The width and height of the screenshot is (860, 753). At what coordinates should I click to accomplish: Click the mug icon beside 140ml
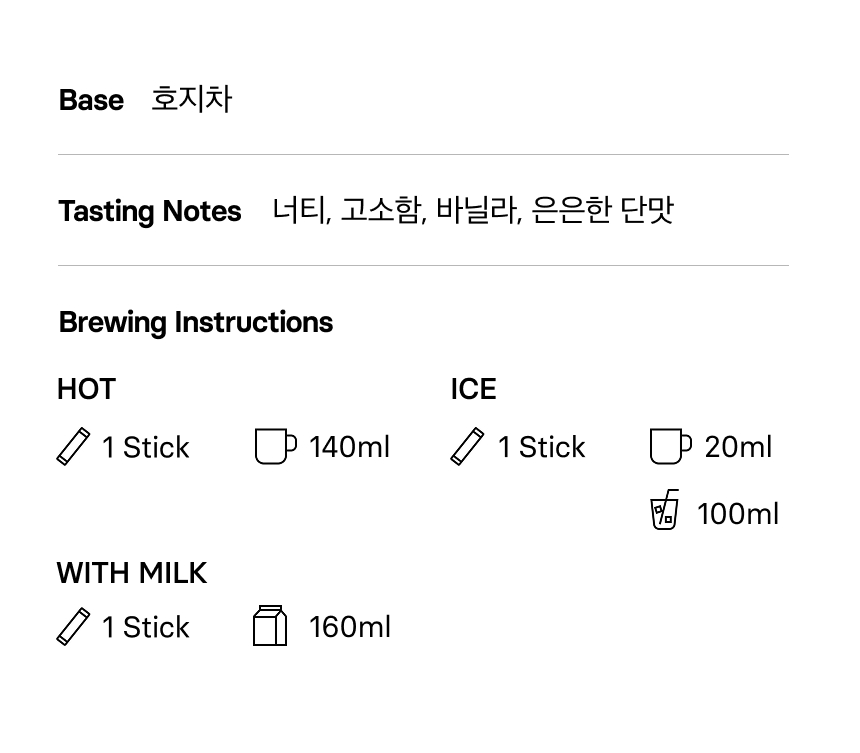click(x=275, y=447)
